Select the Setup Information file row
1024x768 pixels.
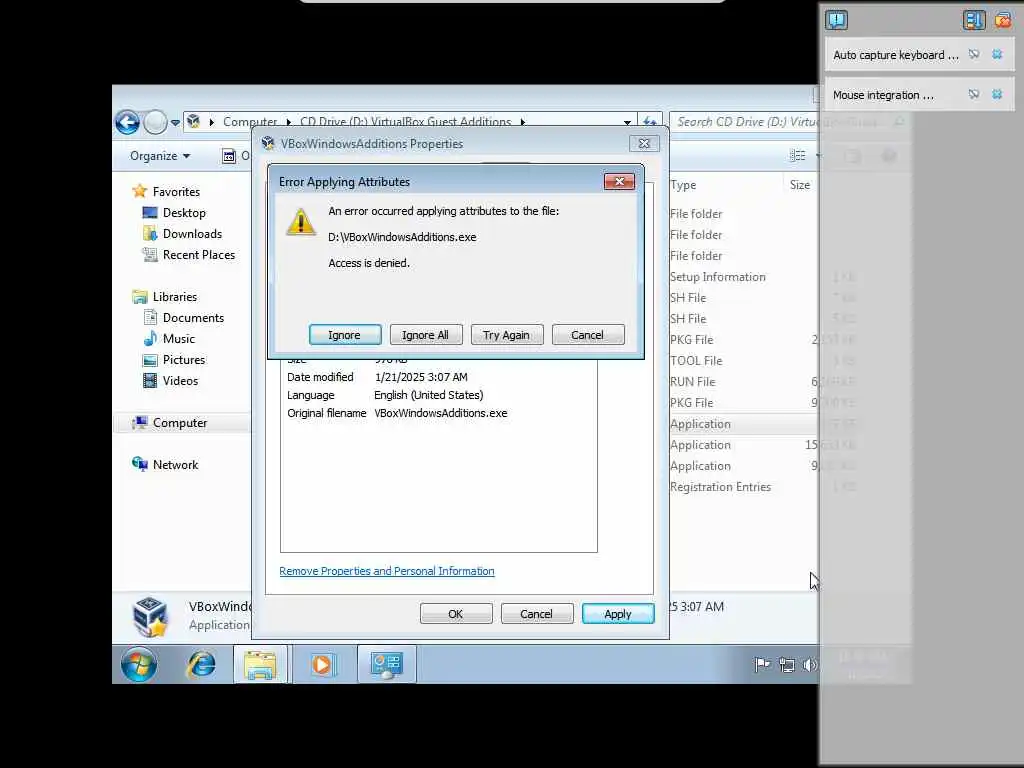[717, 277]
